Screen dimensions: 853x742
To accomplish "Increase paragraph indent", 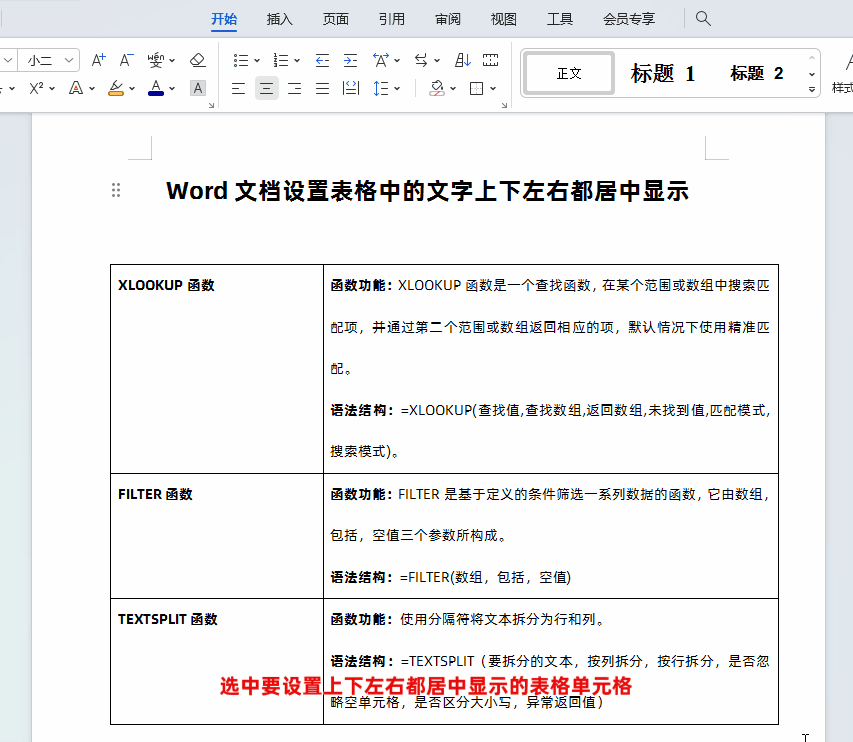I will click(350, 60).
